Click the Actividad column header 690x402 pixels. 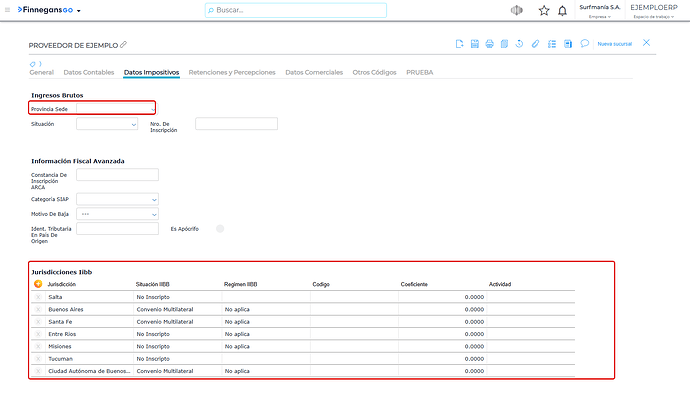500,285
